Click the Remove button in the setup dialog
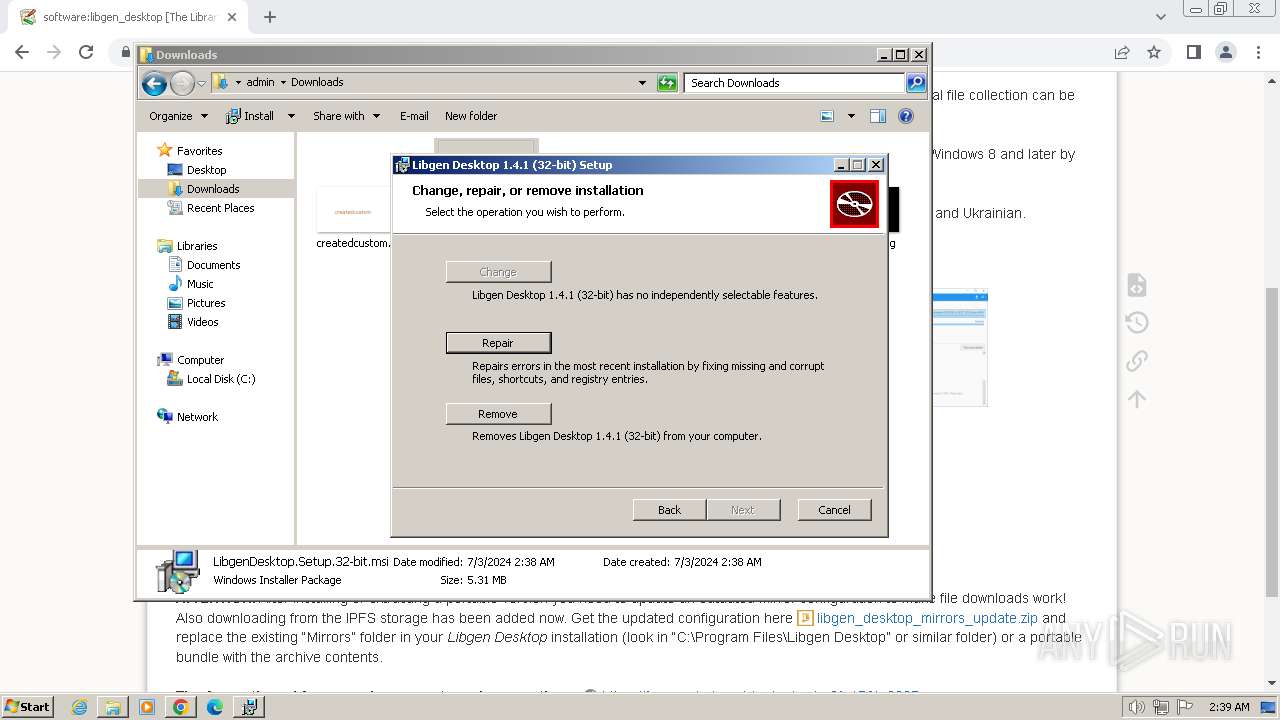The height and width of the screenshot is (720, 1280). (498, 414)
